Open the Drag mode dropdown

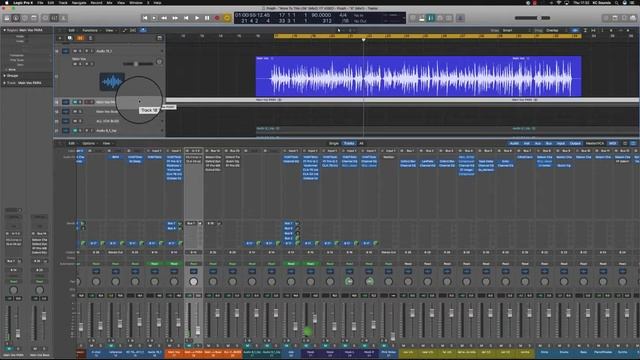(557, 30)
